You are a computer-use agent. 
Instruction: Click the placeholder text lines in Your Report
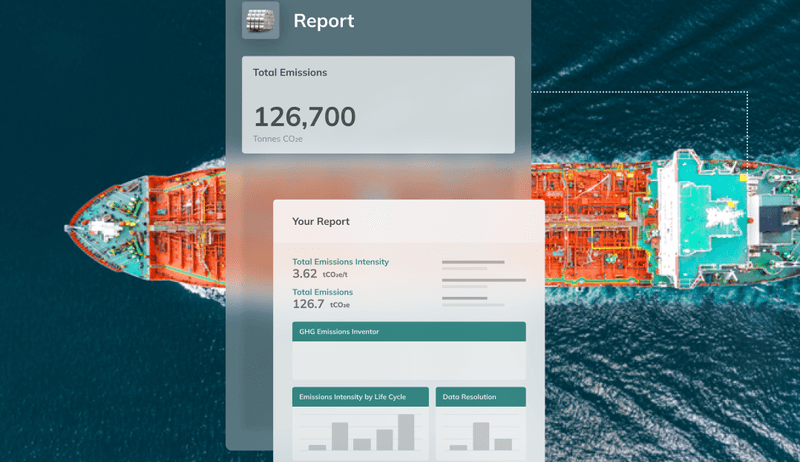[x=483, y=280]
